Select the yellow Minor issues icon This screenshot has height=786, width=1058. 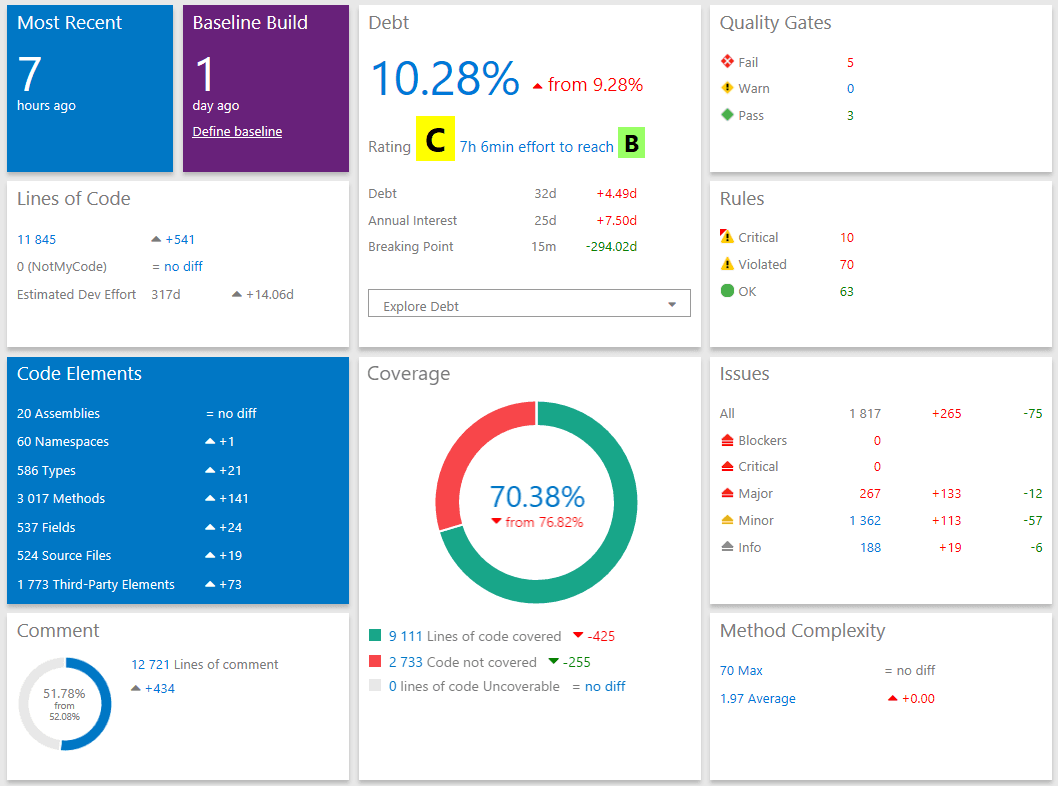tap(726, 520)
